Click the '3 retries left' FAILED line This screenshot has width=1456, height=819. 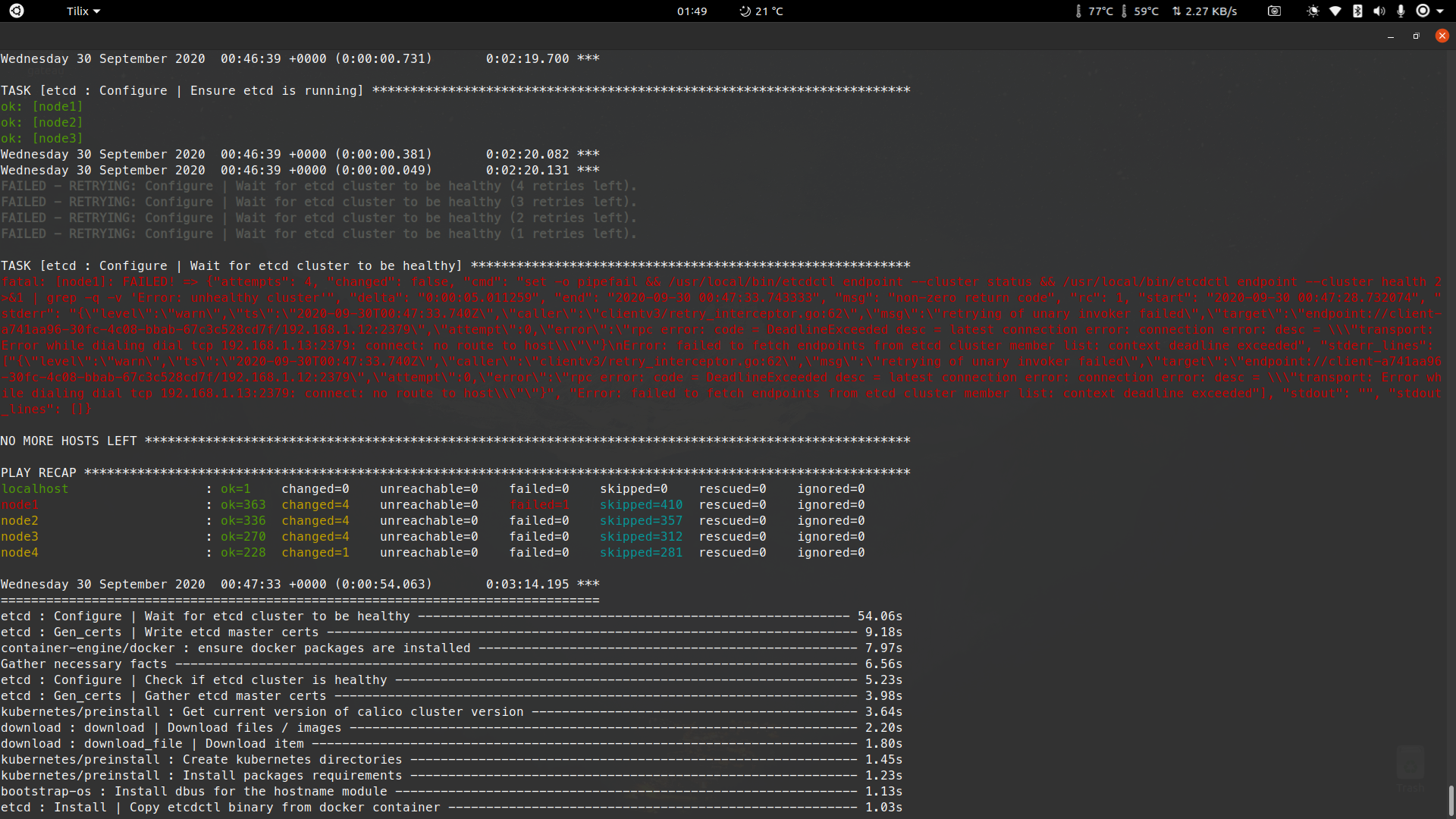(318, 202)
